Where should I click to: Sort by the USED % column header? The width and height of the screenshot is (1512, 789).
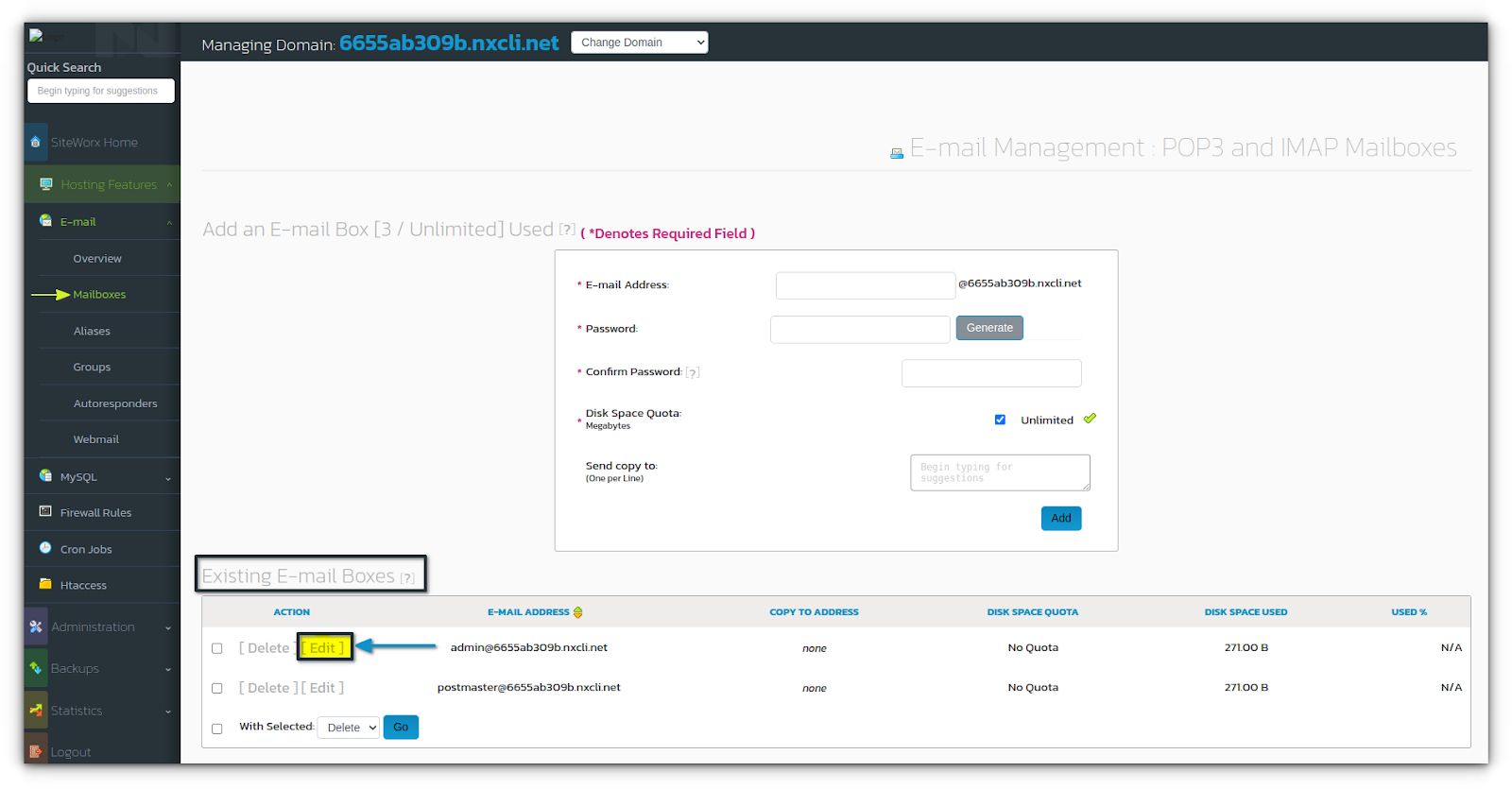click(1409, 612)
